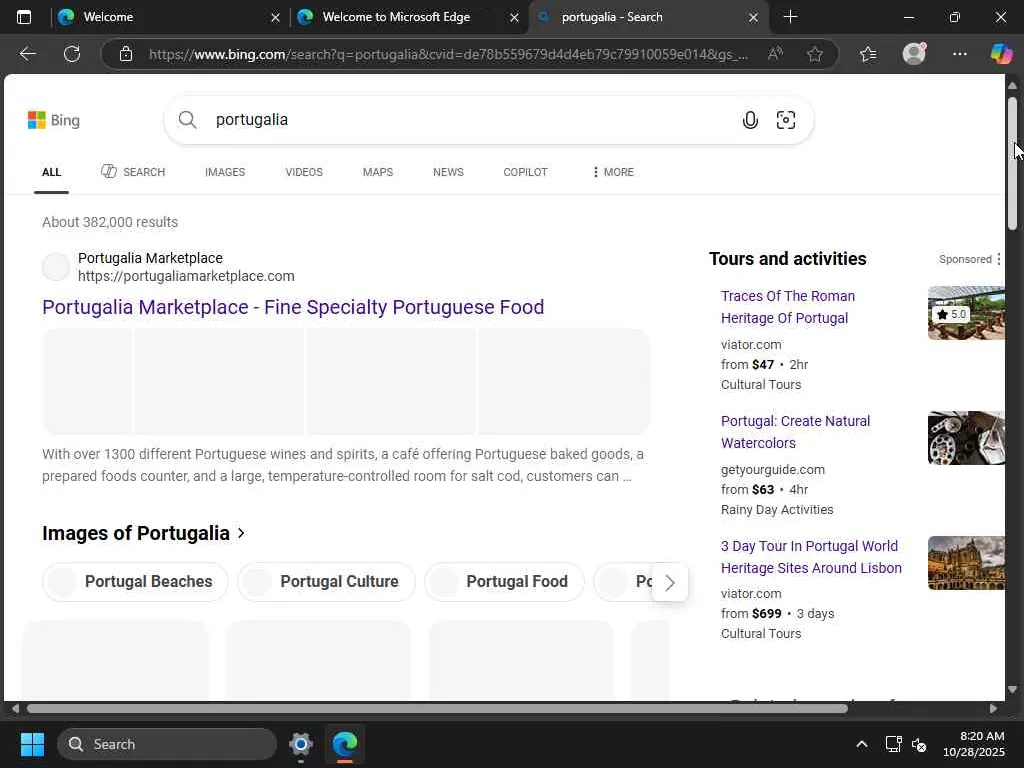Click the Natural Watercolors thumbnail
1024x768 pixels.
click(966, 438)
